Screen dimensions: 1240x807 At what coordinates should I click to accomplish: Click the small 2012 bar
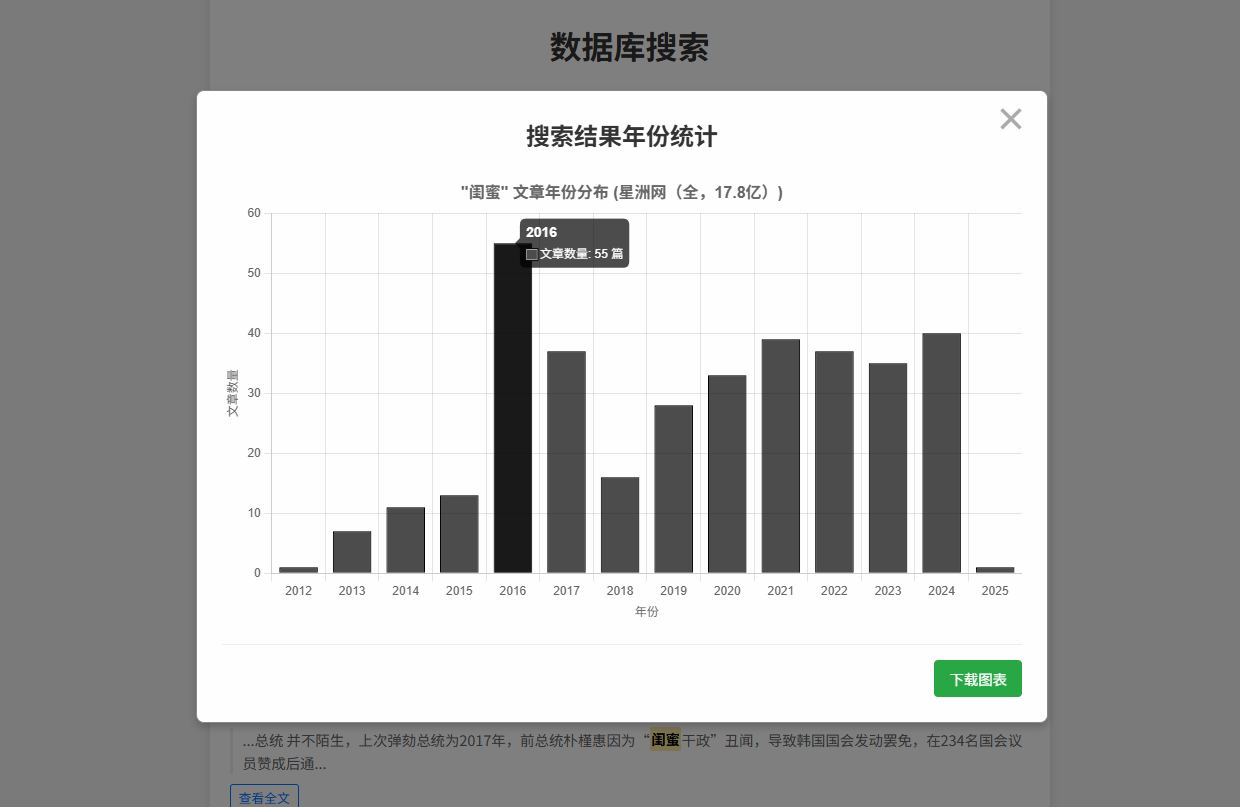point(298,569)
